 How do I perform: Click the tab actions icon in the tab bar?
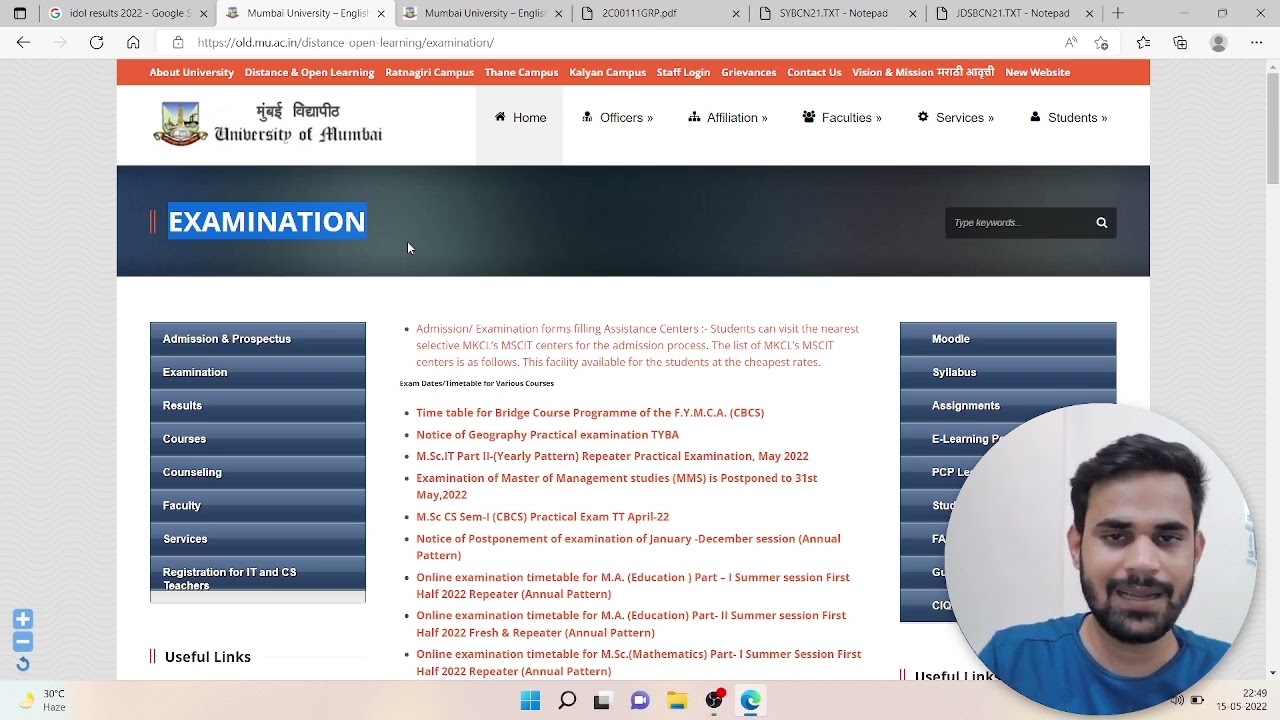[x=19, y=13]
